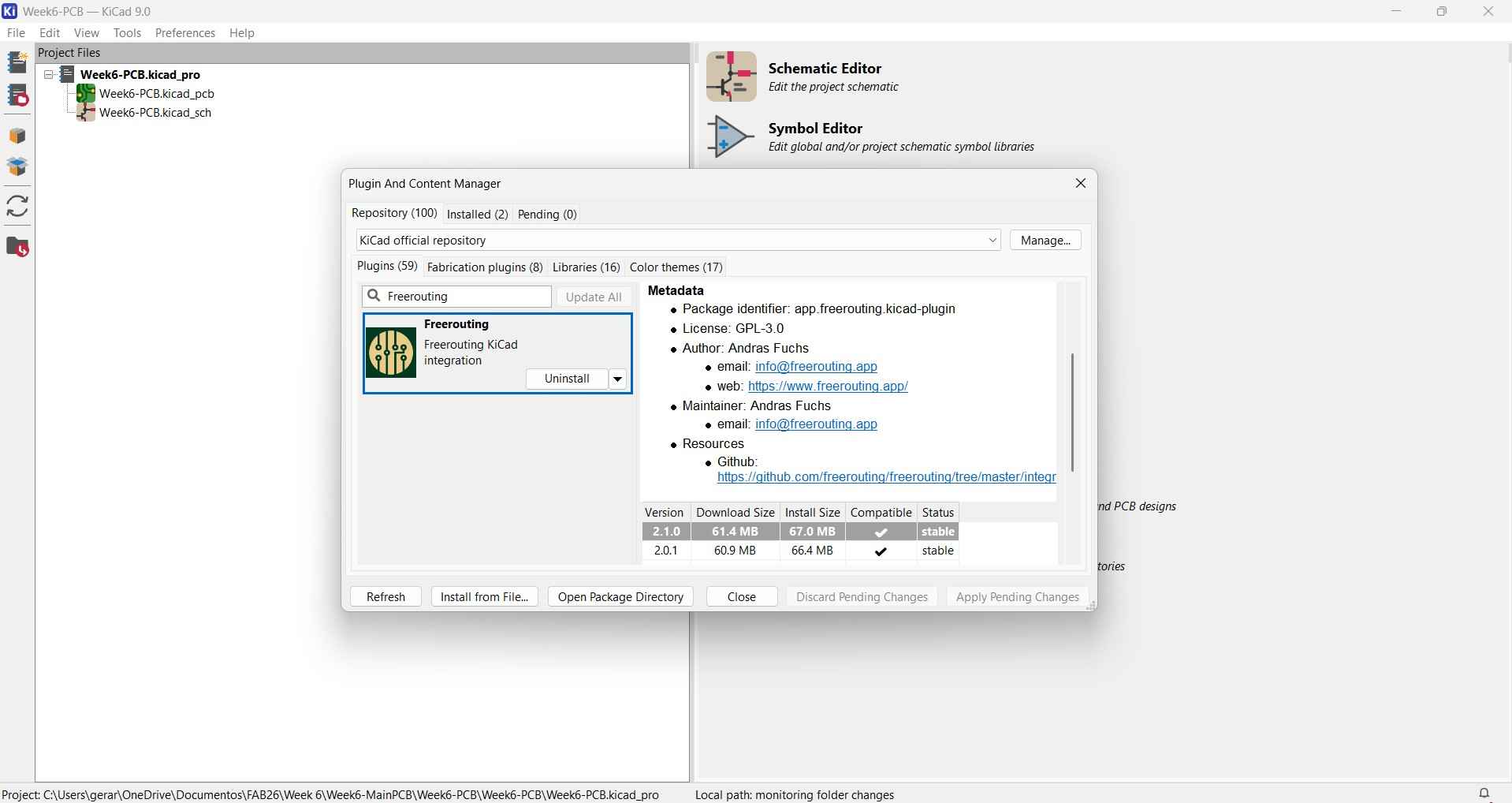Click the 61.4 MB download size cell
This screenshot has width=1512, height=803.
(x=736, y=532)
